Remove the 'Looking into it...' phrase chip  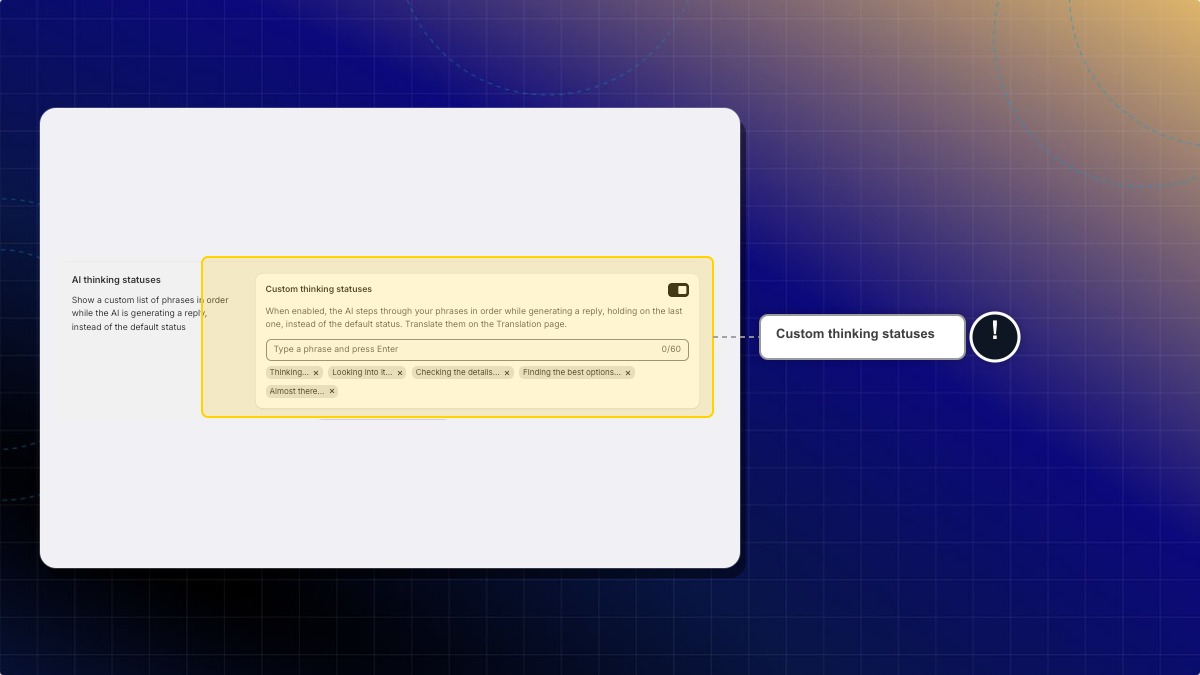[400, 373]
